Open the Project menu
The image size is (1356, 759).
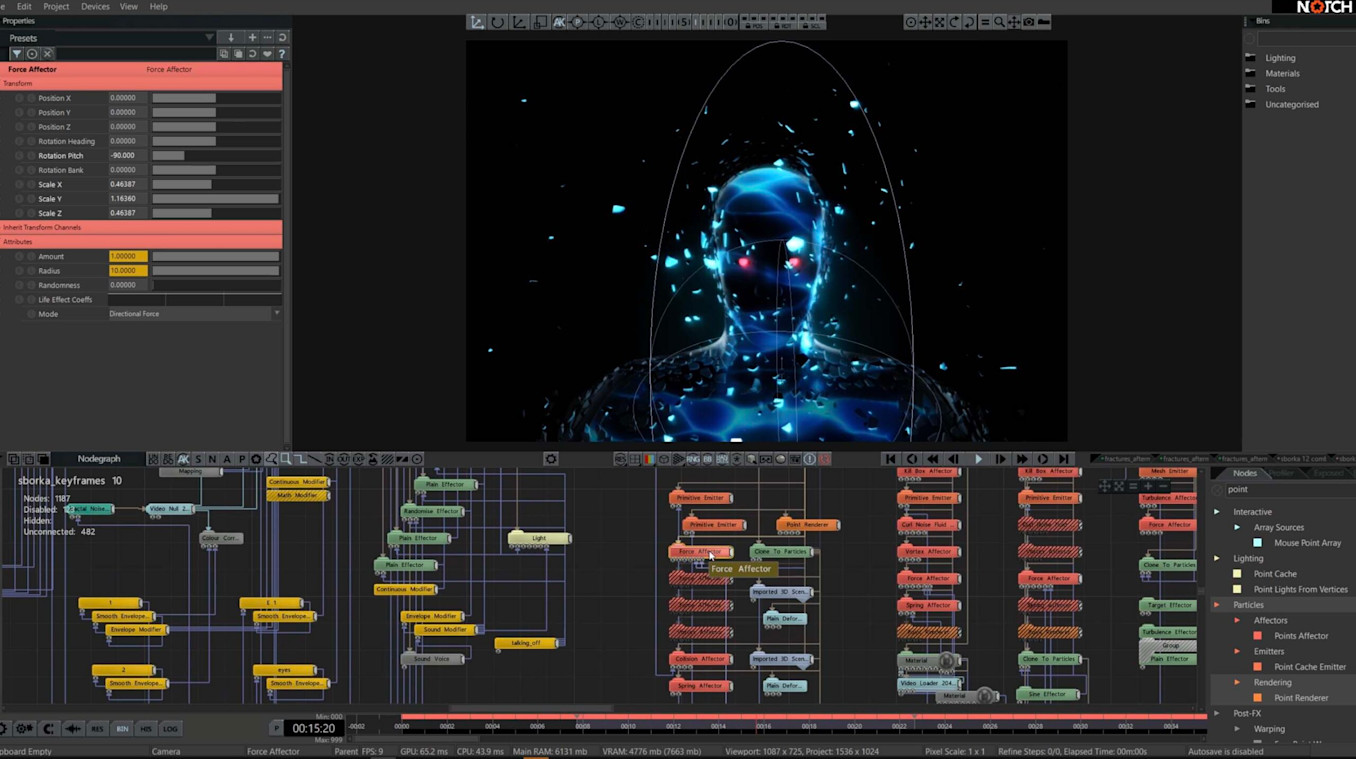tap(56, 7)
